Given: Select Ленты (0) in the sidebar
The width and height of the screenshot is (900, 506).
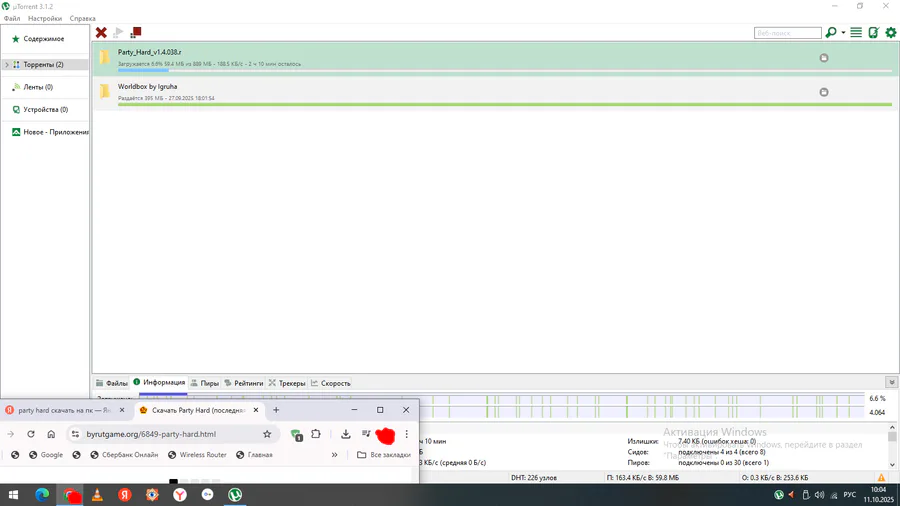Looking at the screenshot, I should (x=38, y=87).
